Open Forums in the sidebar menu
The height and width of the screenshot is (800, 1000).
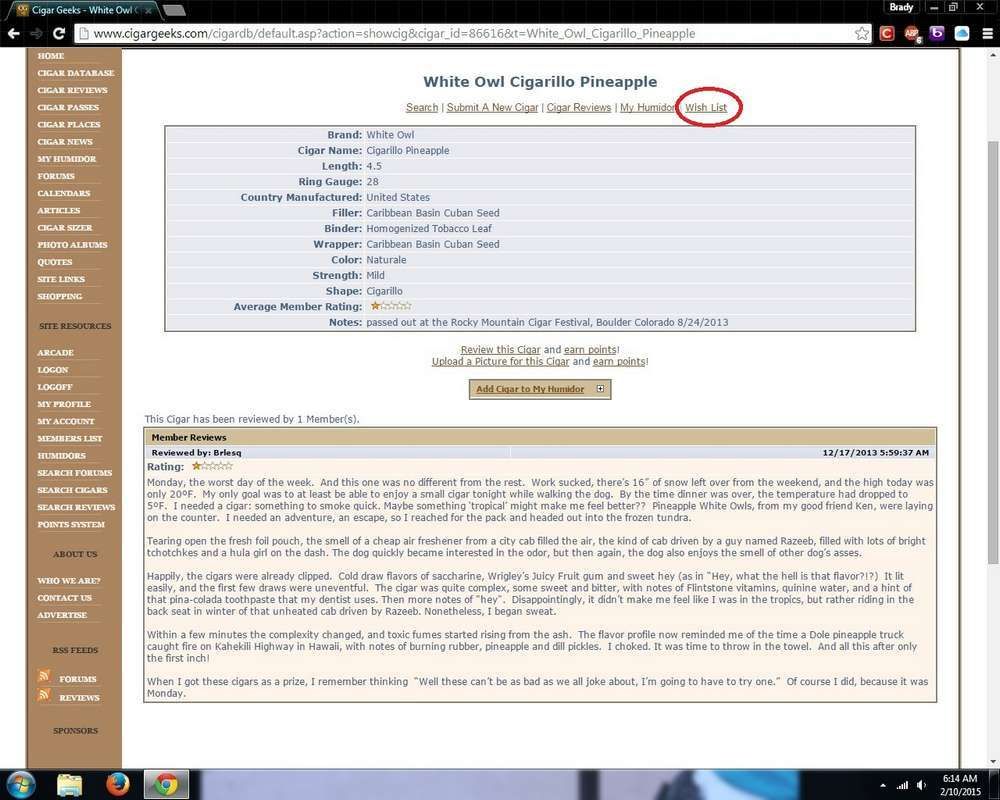click(x=55, y=176)
